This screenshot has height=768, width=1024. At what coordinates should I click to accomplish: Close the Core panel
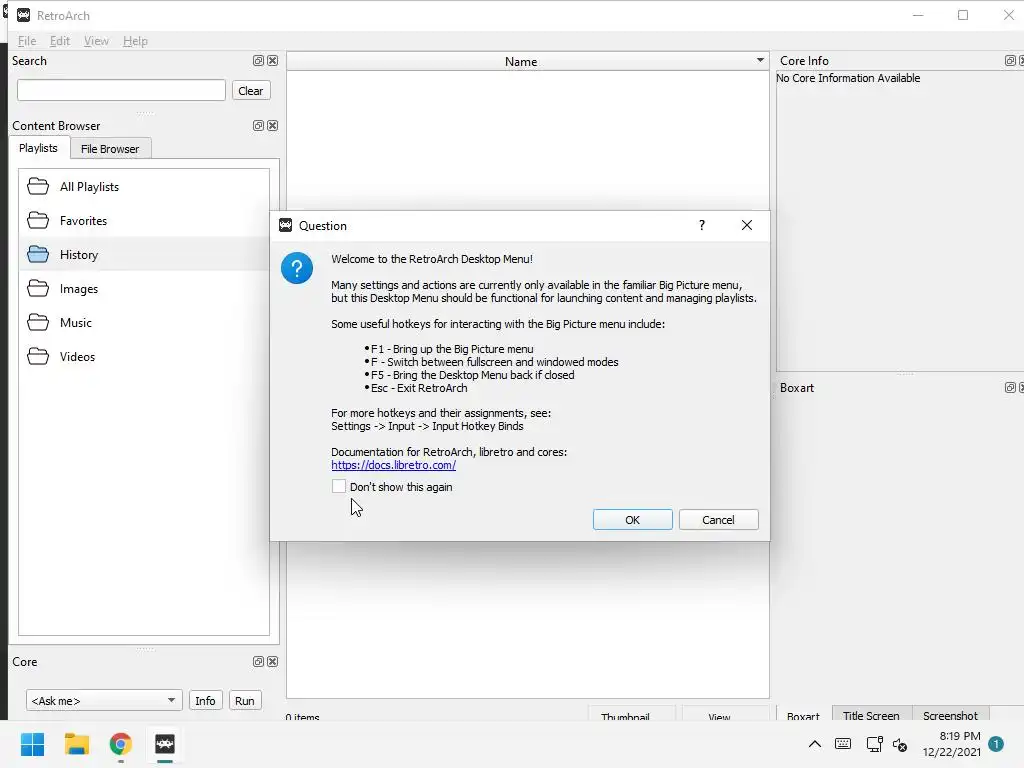(x=273, y=662)
